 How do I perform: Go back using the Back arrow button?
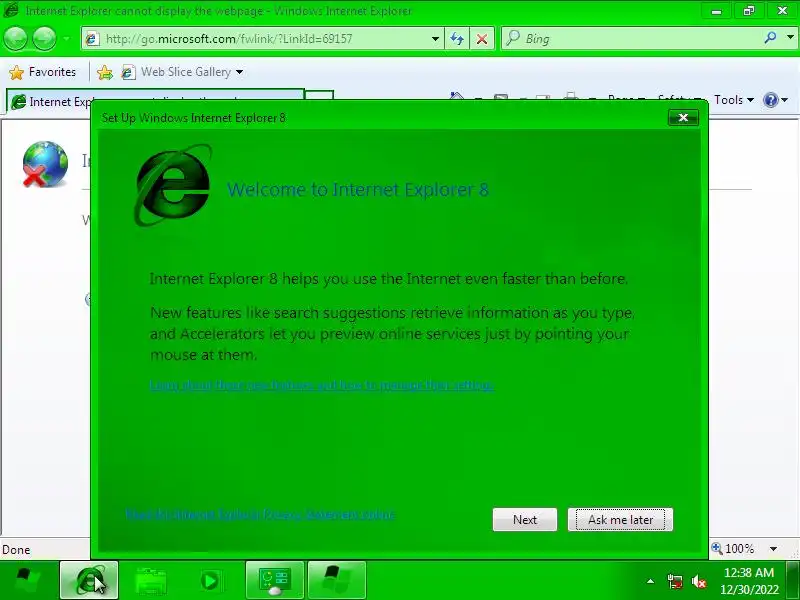pos(15,39)
